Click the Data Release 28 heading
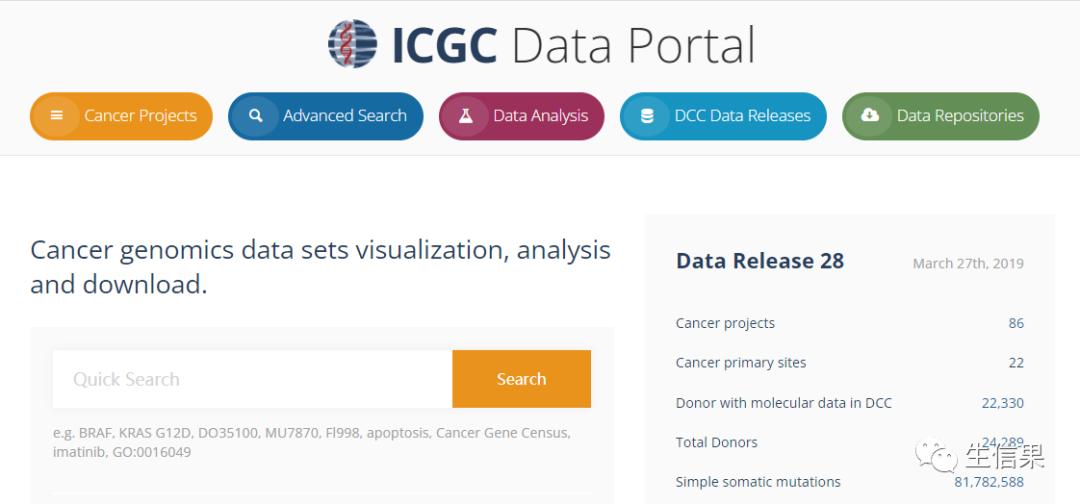Viewport: 1080px width, 504px height. click(760, 262)
